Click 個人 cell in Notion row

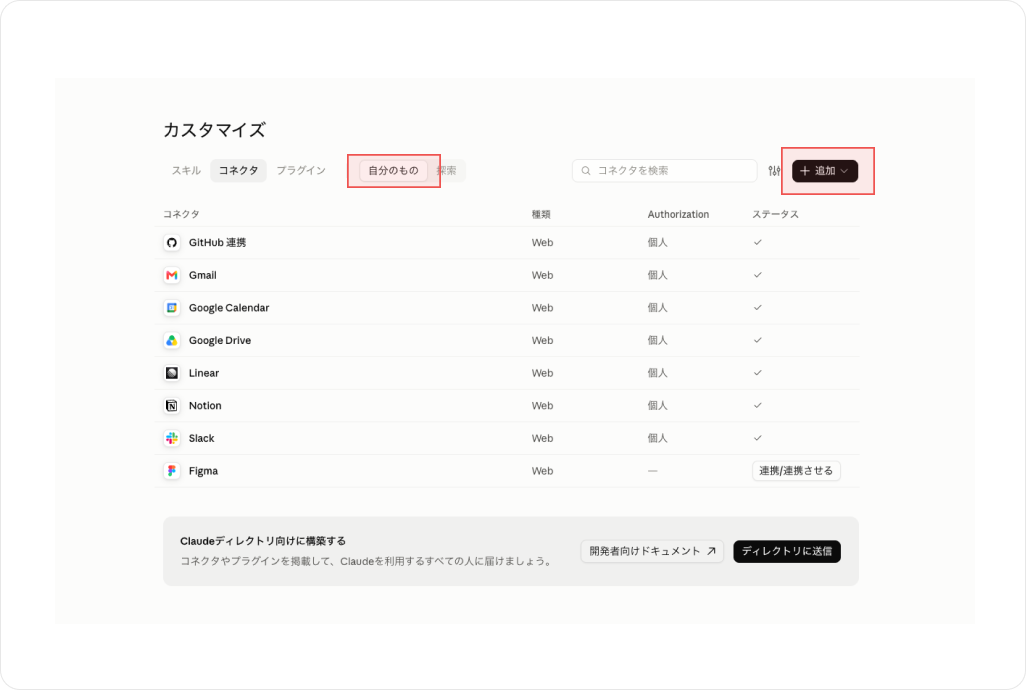tap(658, 405)
